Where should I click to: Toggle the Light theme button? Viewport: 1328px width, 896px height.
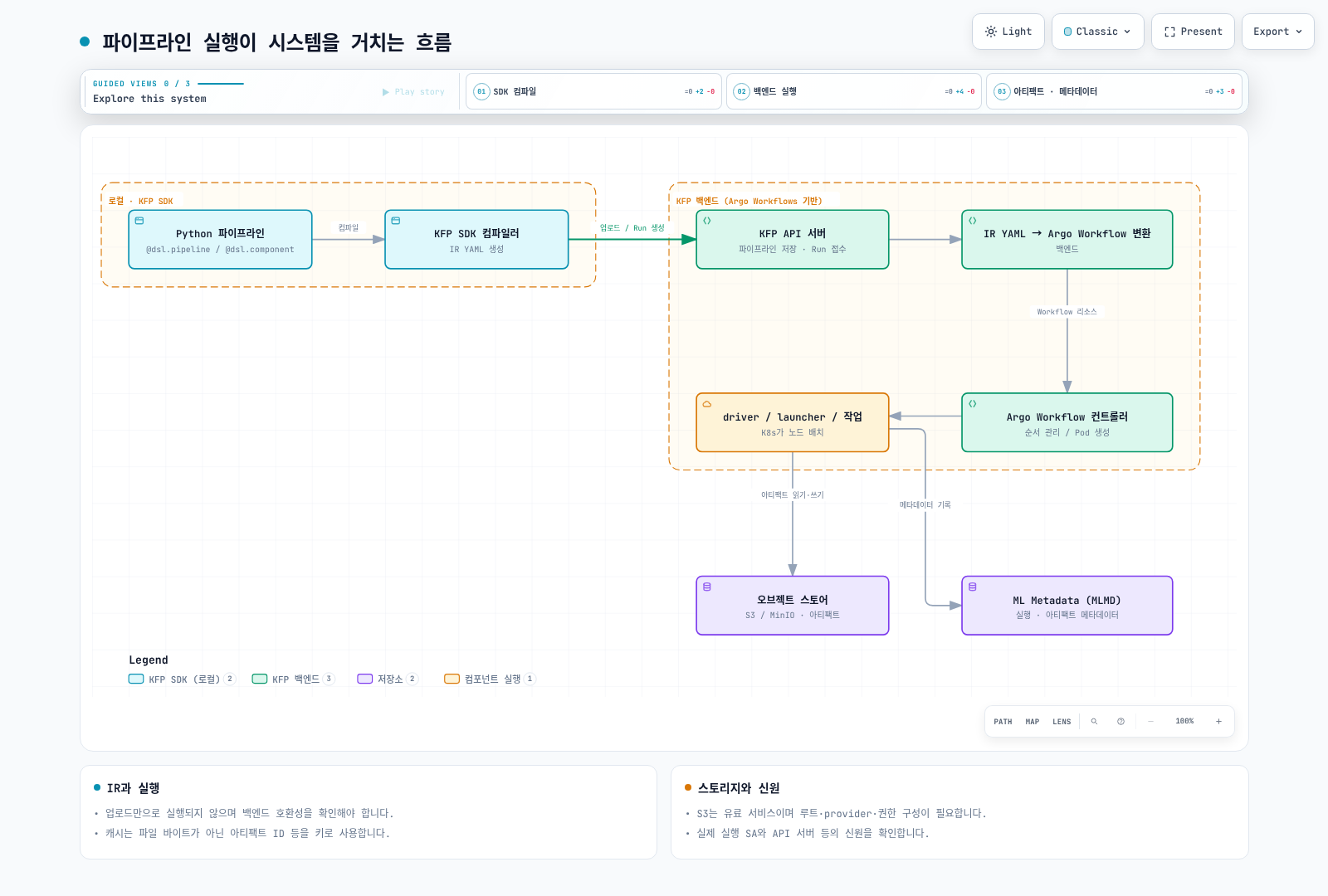[x=1008, y=32]
